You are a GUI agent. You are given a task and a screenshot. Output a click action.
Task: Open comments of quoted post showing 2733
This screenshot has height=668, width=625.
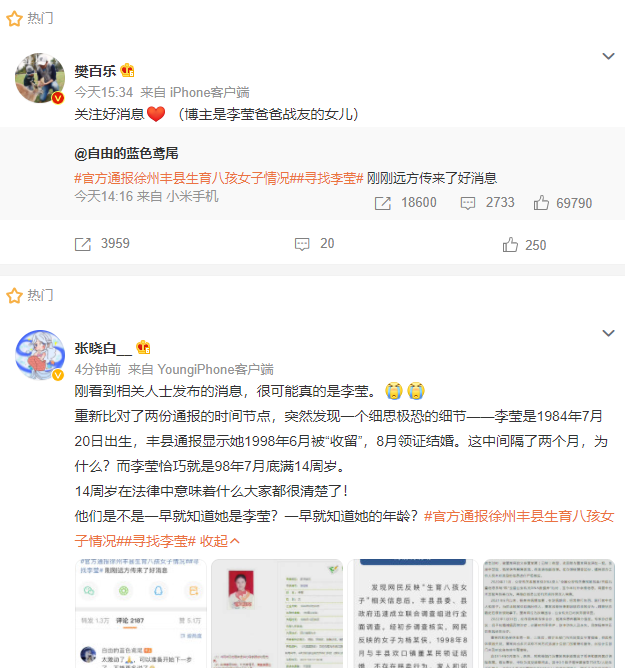pyautogui.click(x=487, y=203)
